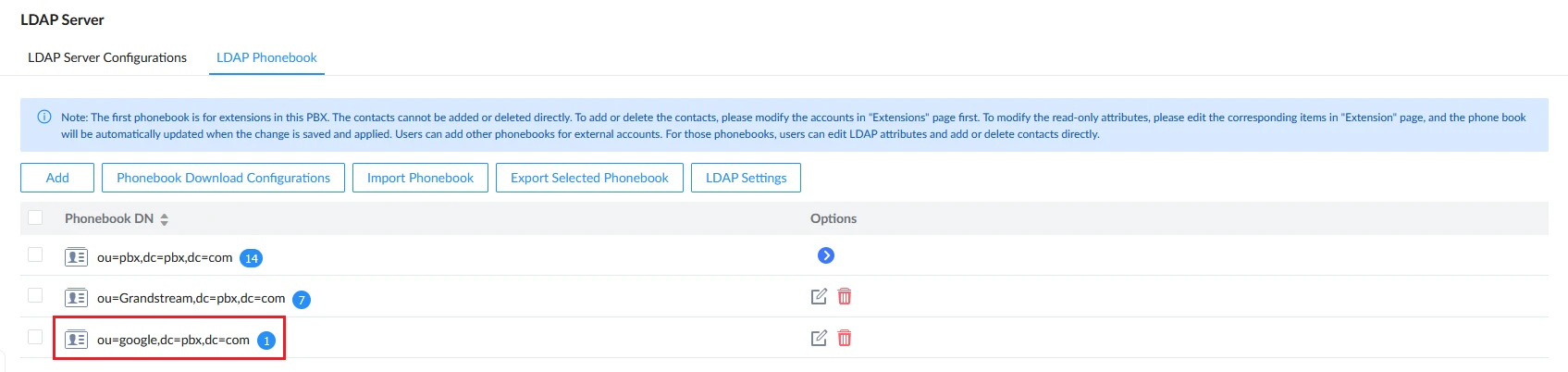The height and width of the screenshot is (372, 1568).
Task: Click contact card icon for ou=pbx phonebook
Action: point(76,257)
